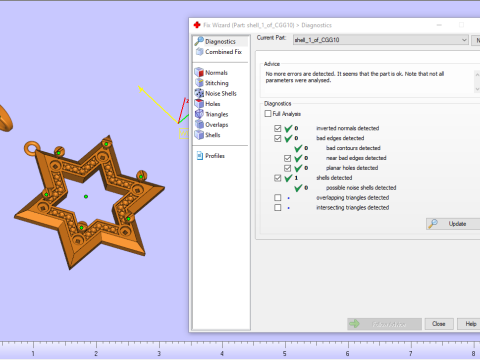The image size is (480, 360).
Task: Click the Advice message text
Action: point(355,77)
